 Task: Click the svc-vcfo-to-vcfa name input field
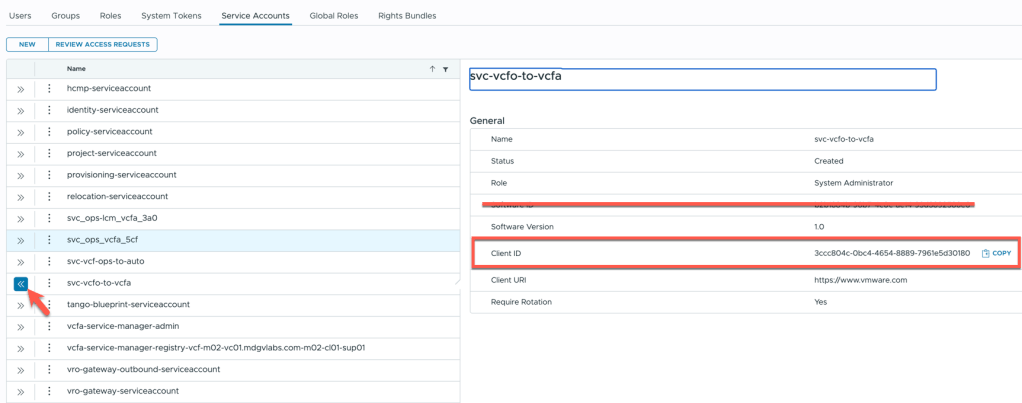coord(702,78)
